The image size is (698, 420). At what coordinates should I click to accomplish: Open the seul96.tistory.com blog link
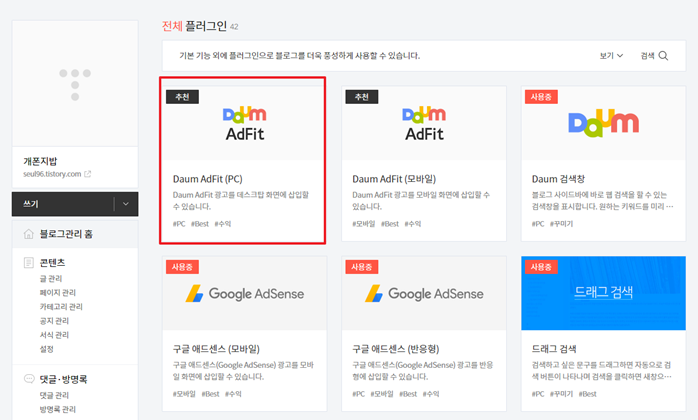(x=52, y=174)
